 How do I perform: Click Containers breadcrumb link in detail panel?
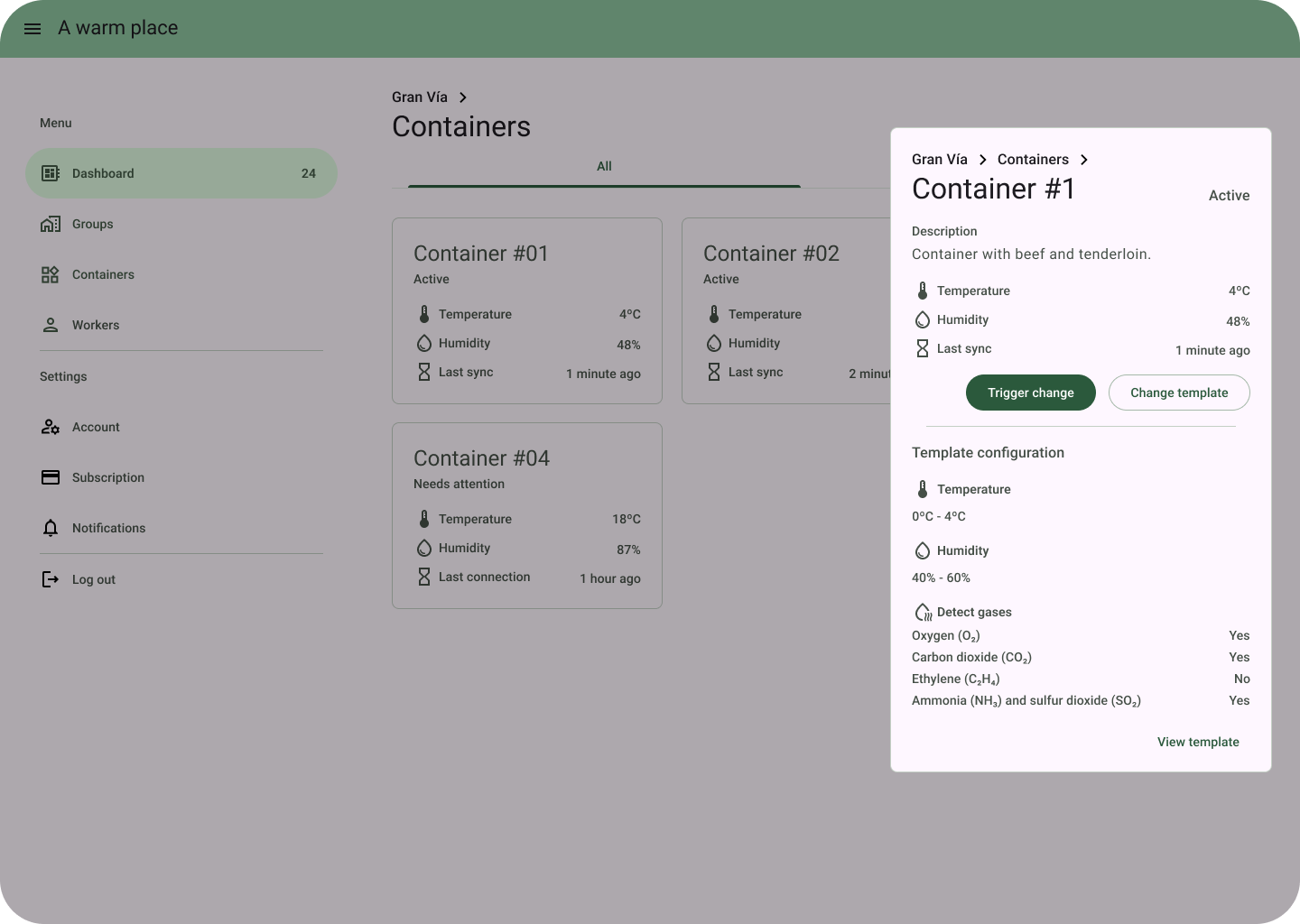(1033, 160)
